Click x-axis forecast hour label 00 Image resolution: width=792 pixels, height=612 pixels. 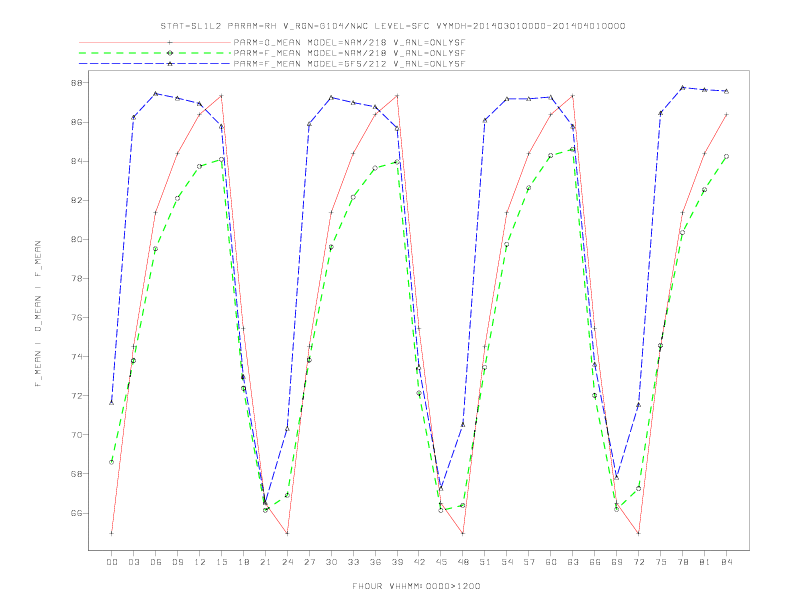[112, 562]
